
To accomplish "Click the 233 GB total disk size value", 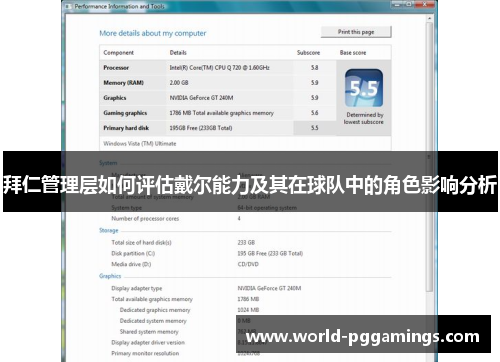I will [246, 243].
